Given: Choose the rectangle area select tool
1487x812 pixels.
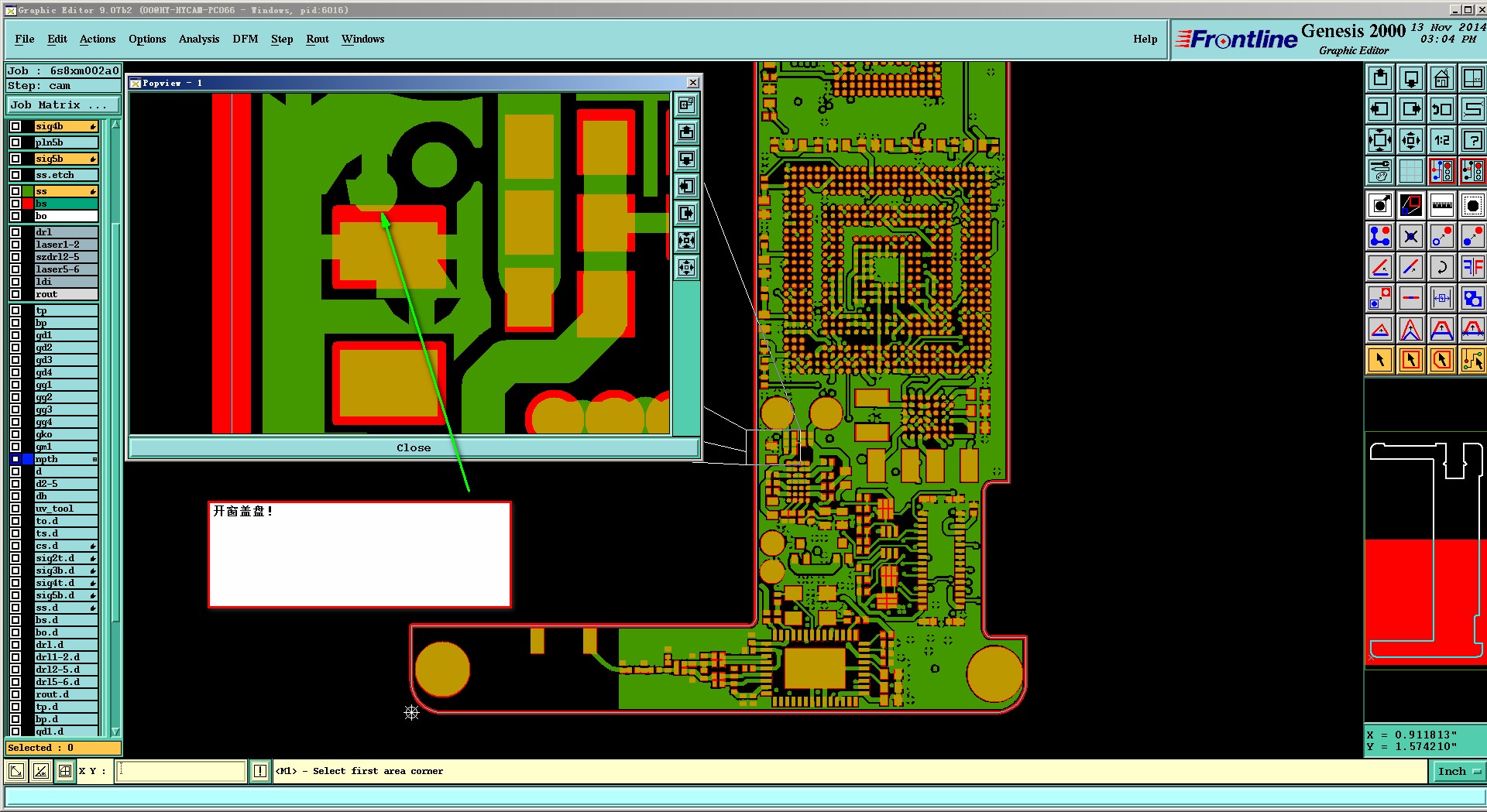Looking at the screenshot, I should pyautogui.click(x=1411, y=360).
